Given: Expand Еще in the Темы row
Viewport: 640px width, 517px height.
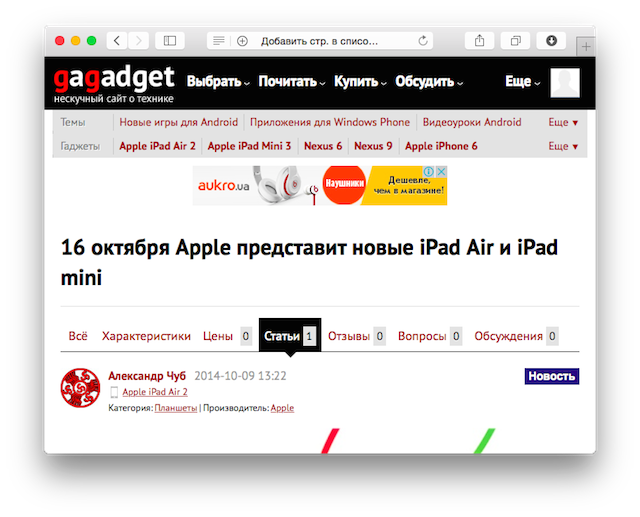Looking at the screenshot, I should coord(563,122).
